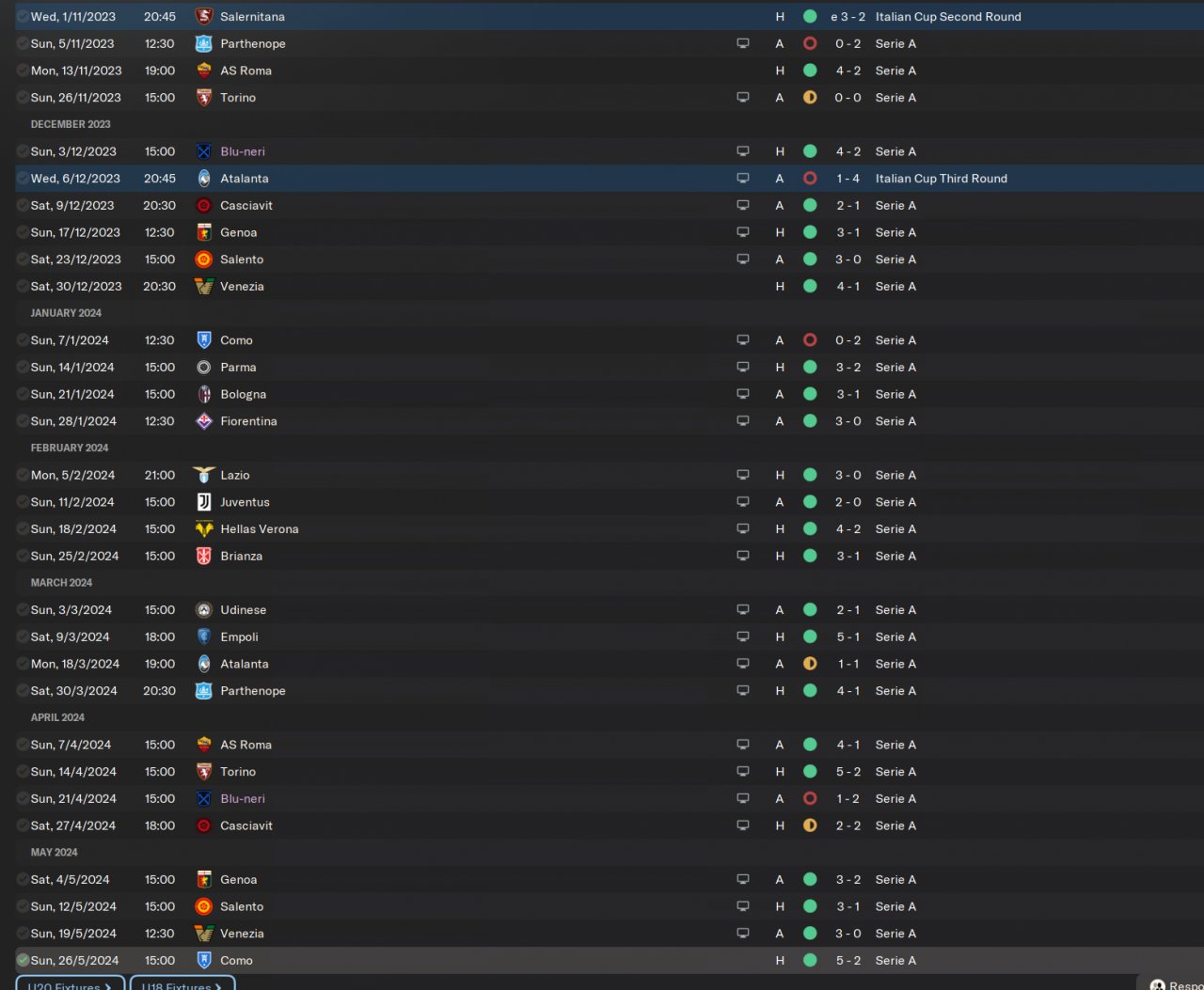Viewport: 1204px width, 990px height.
Task: Open the U18 Fixtures dropdown
Action: 182,983
